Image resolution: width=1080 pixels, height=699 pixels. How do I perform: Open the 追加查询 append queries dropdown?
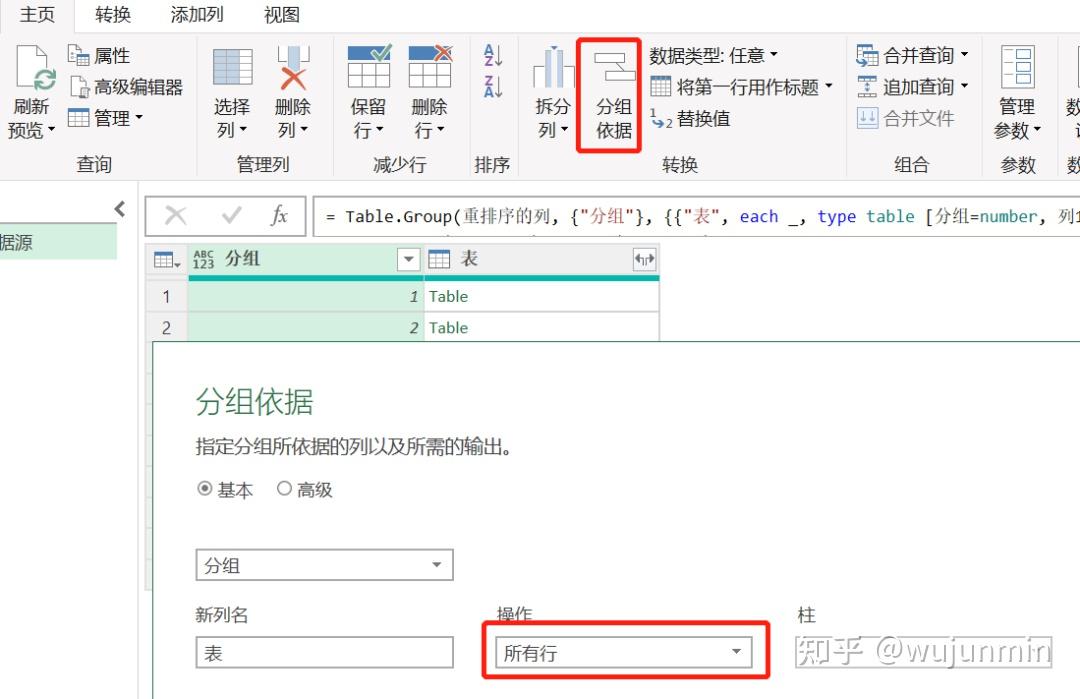(913, 87)
